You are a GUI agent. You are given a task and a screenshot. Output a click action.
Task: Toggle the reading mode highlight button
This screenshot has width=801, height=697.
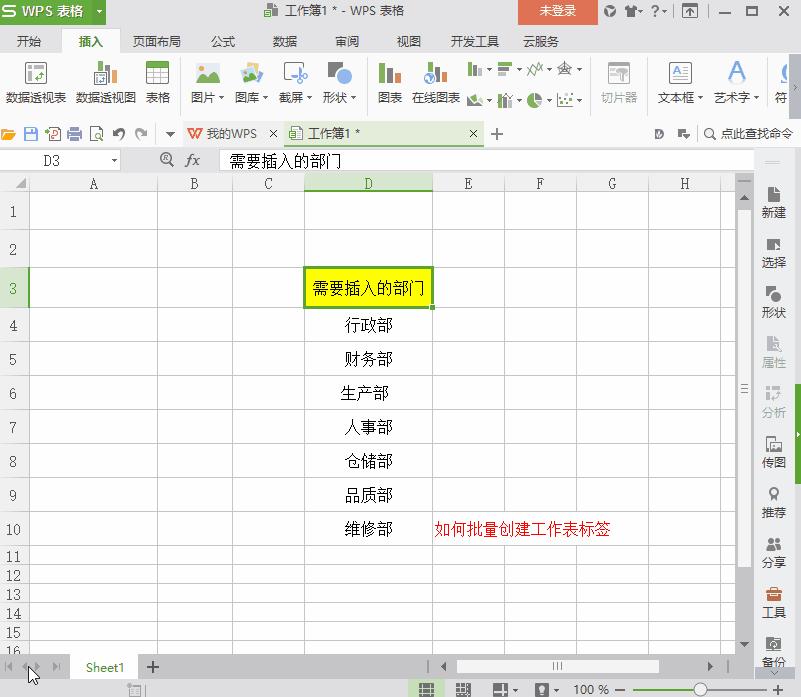pyautogui.click(x=540, y=690)
